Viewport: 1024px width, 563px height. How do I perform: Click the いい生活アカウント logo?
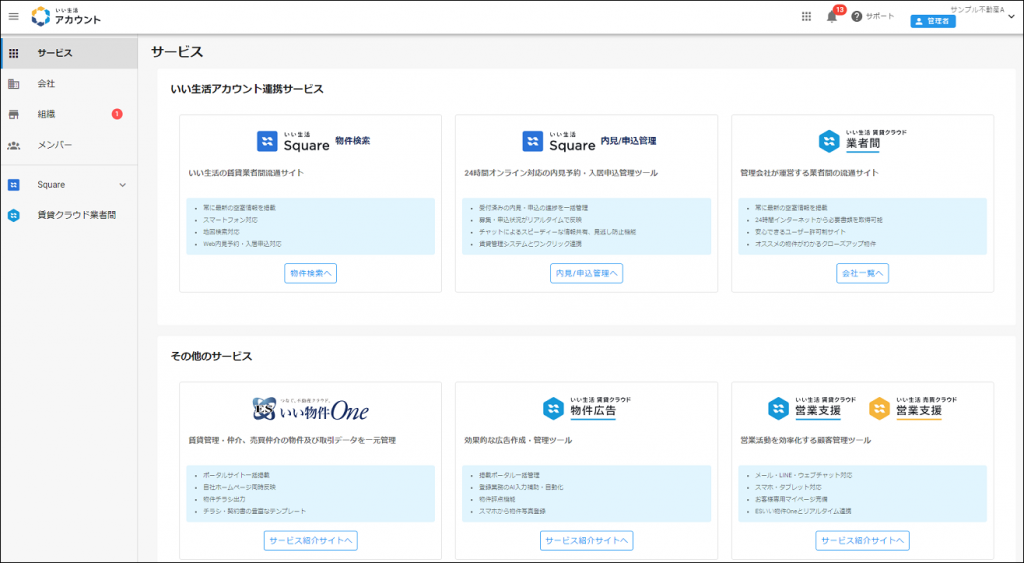tap(66, 16)
